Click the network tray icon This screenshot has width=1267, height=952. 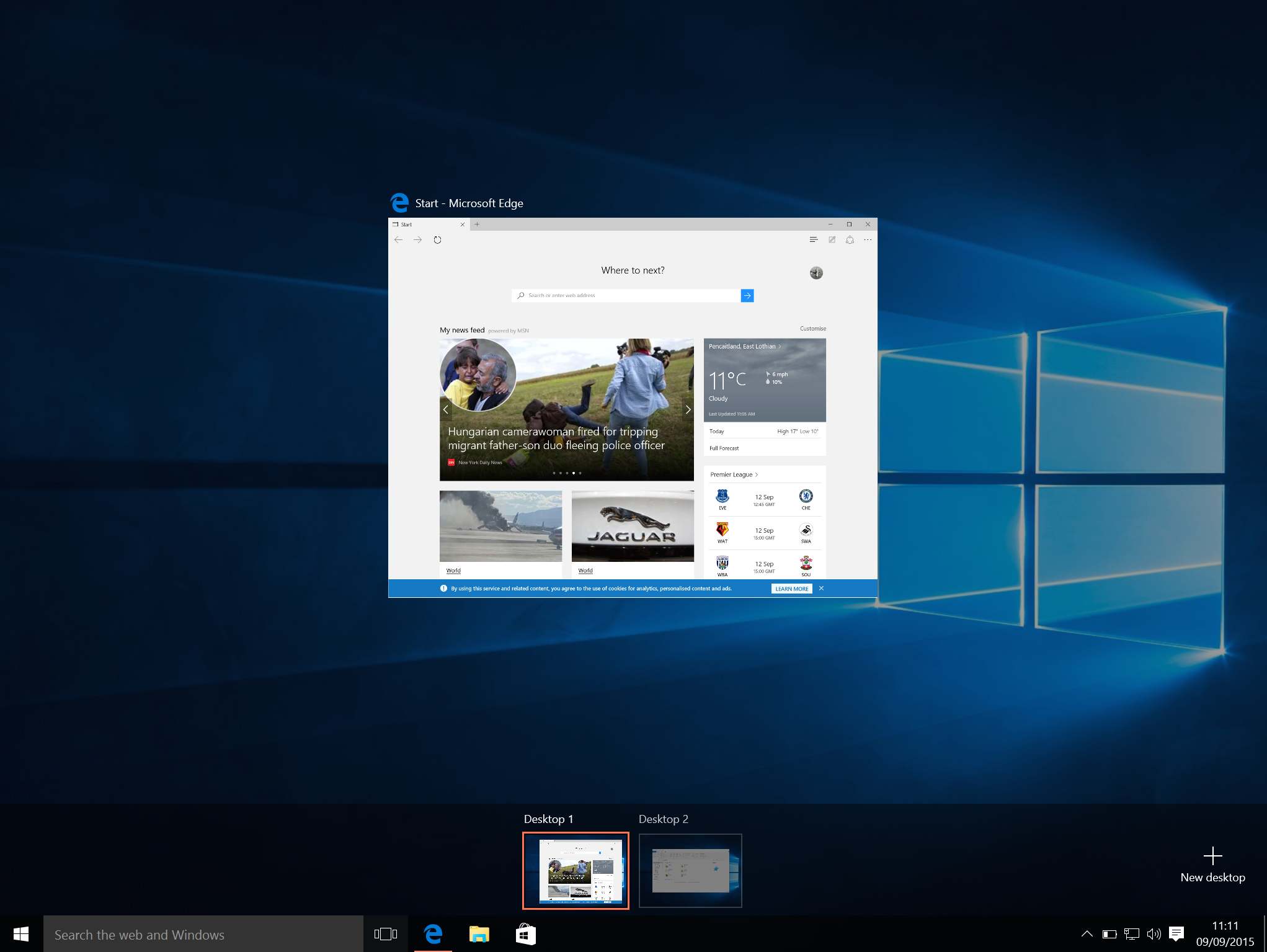point(1131,934)
